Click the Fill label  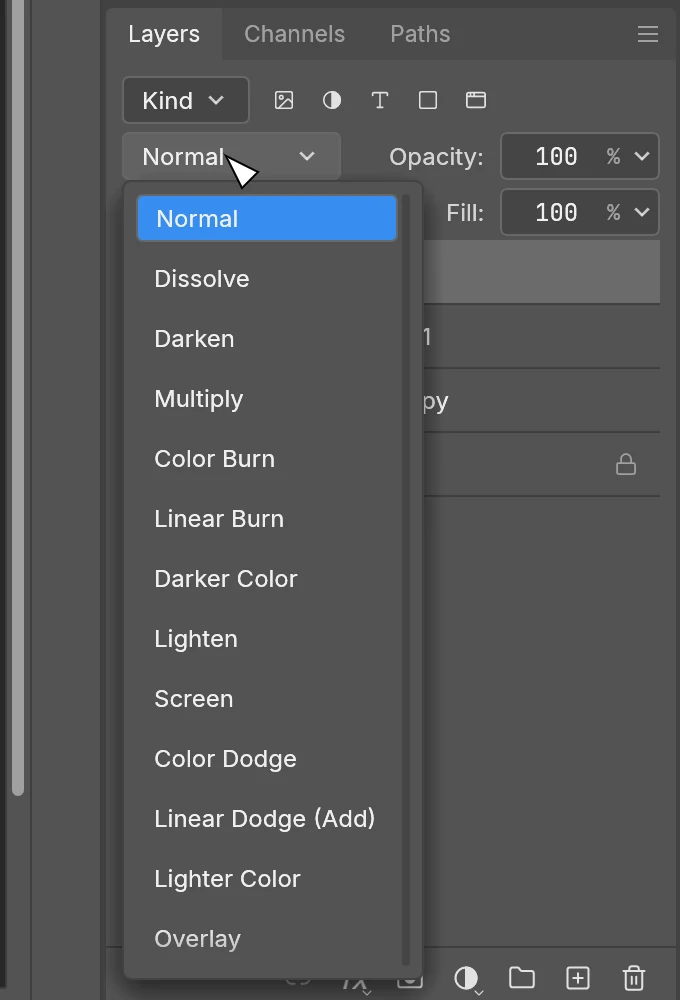coord(465,212)
